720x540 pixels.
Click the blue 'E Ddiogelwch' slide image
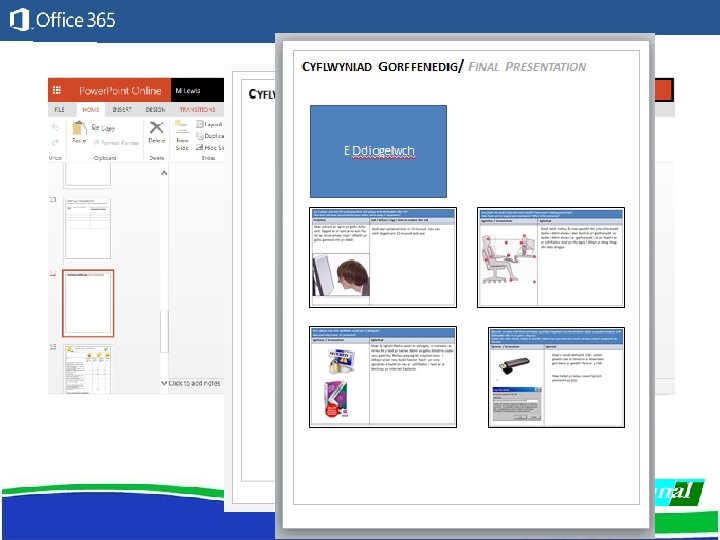tap(378, 151)
